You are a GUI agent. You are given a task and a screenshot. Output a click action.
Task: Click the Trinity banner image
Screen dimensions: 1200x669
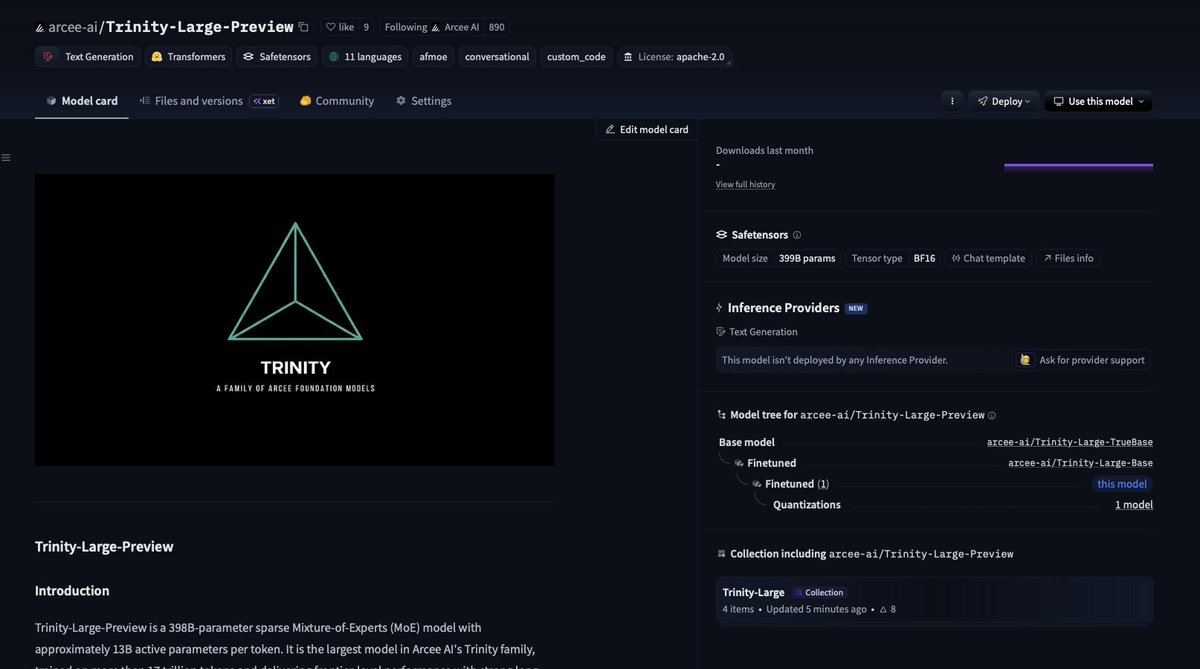pos(295,320)
